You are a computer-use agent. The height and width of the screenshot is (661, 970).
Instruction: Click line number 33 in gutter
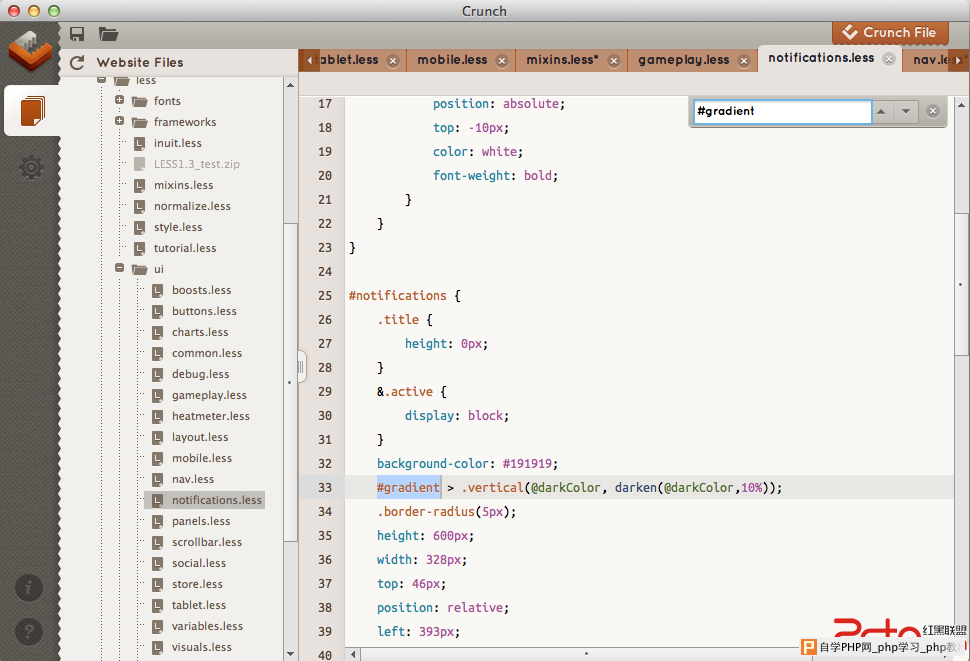coord(325,488)
